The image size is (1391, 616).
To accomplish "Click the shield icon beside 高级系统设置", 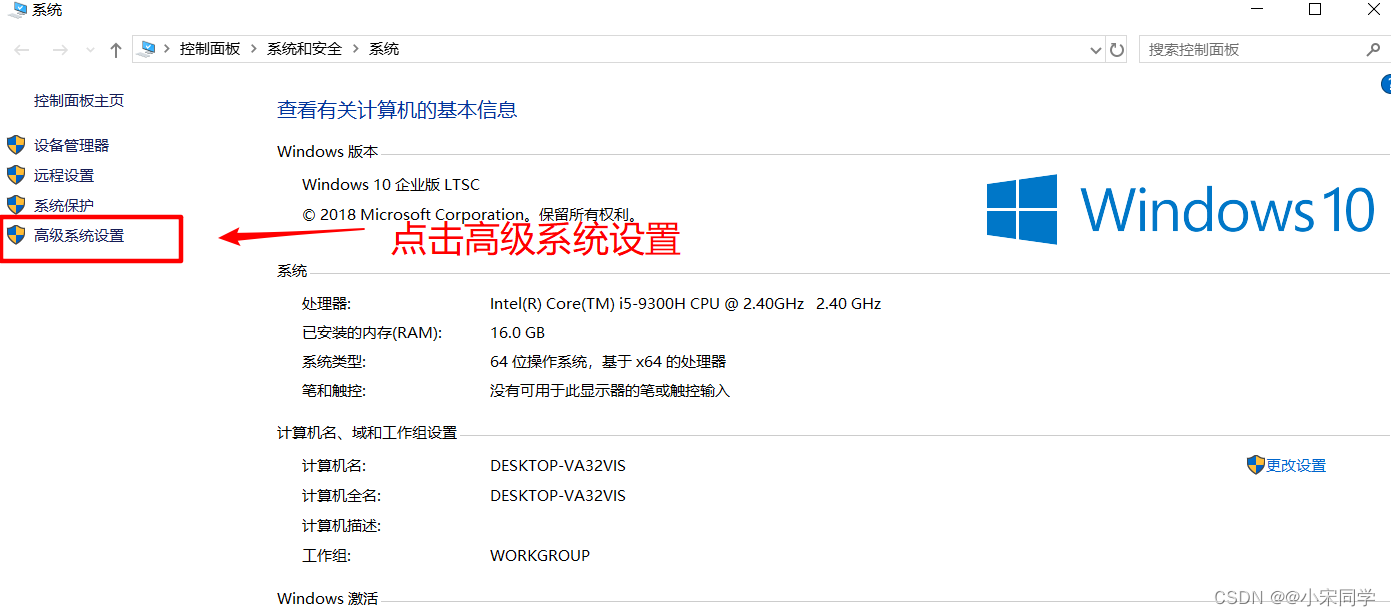I will click(x=16, y=235).
